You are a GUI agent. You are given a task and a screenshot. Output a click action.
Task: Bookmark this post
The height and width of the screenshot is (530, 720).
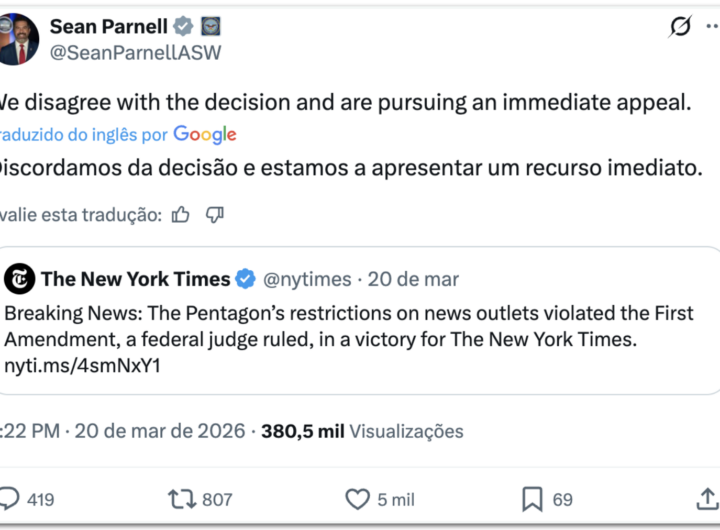[x=532, y=499]
